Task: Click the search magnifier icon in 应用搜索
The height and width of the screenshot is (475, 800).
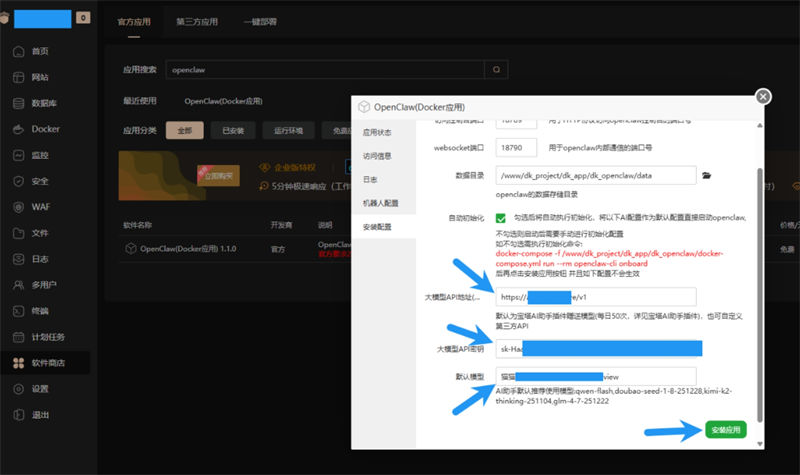Action: tap(495, 70)
